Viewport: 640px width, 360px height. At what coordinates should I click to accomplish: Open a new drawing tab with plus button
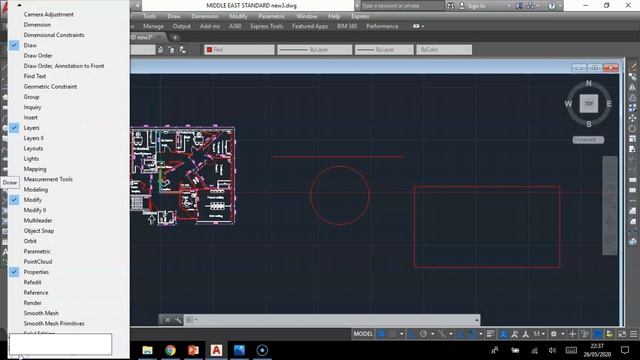tap(175, 38)
